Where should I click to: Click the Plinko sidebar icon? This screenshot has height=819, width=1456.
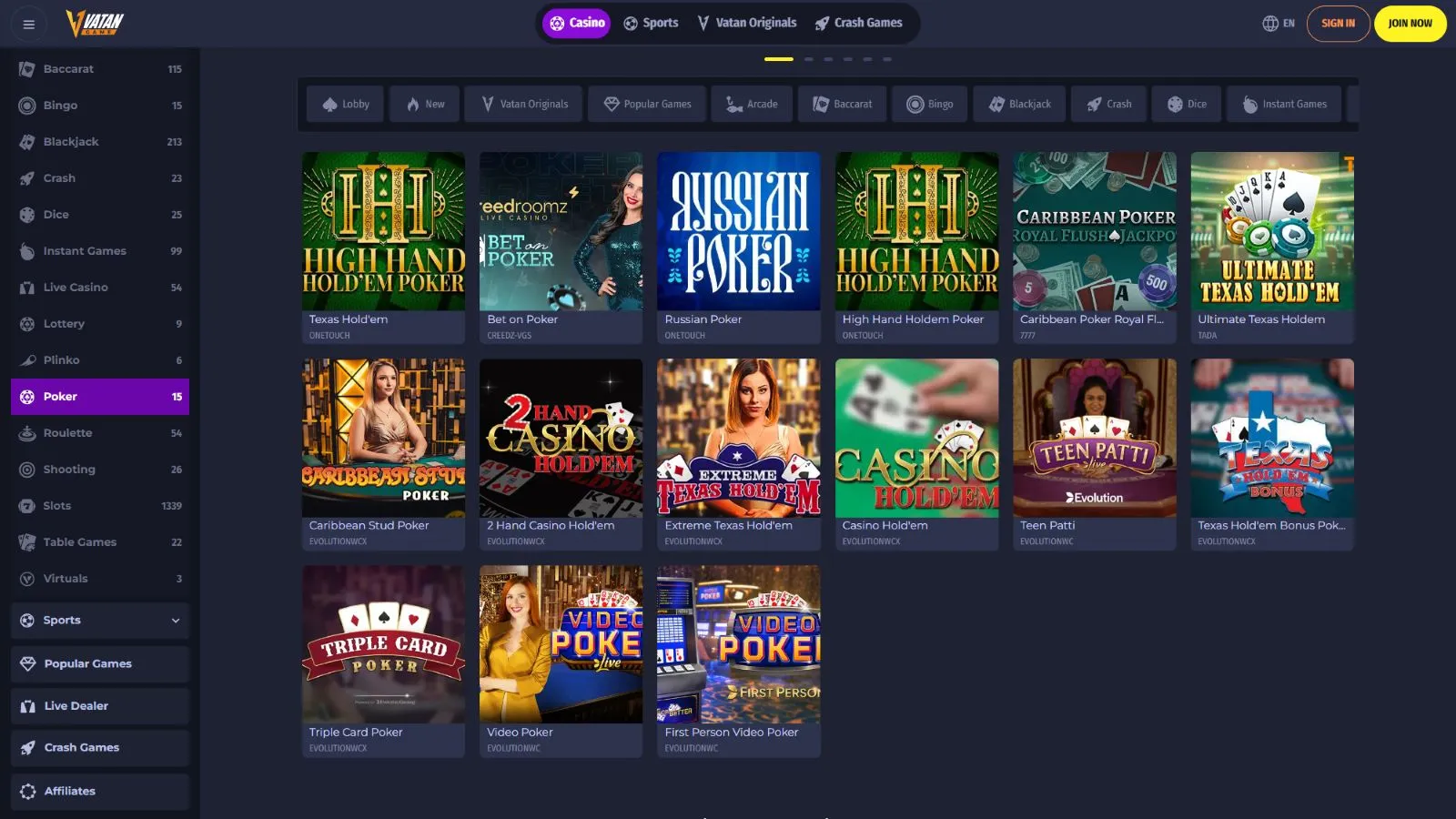[27, 360]
